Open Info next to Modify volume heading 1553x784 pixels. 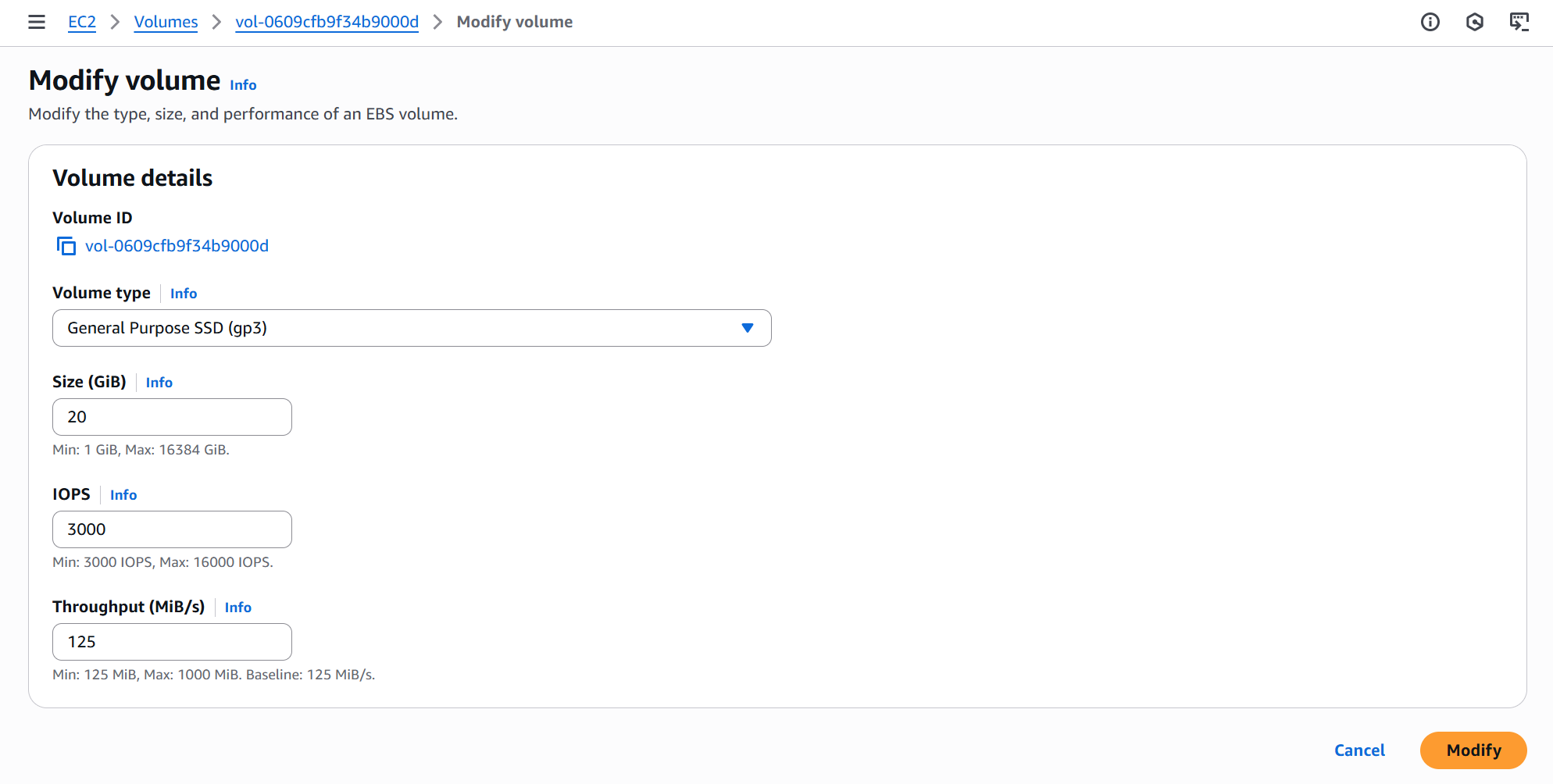coord(243,85)
